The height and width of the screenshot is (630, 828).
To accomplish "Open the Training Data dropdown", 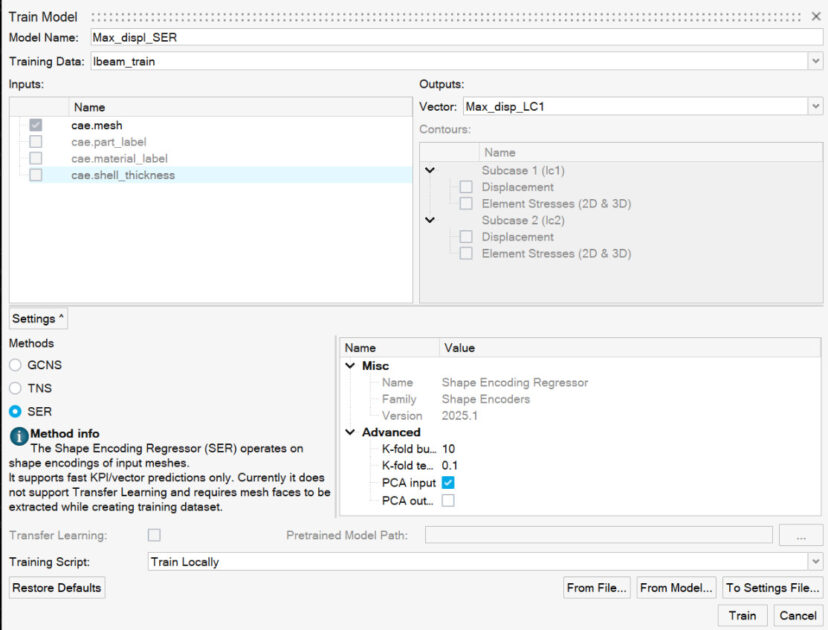I will (x=815, y=62).
